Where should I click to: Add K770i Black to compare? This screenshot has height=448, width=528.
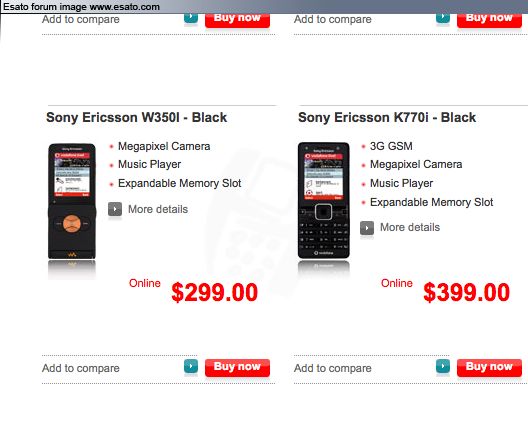point(333,368)
